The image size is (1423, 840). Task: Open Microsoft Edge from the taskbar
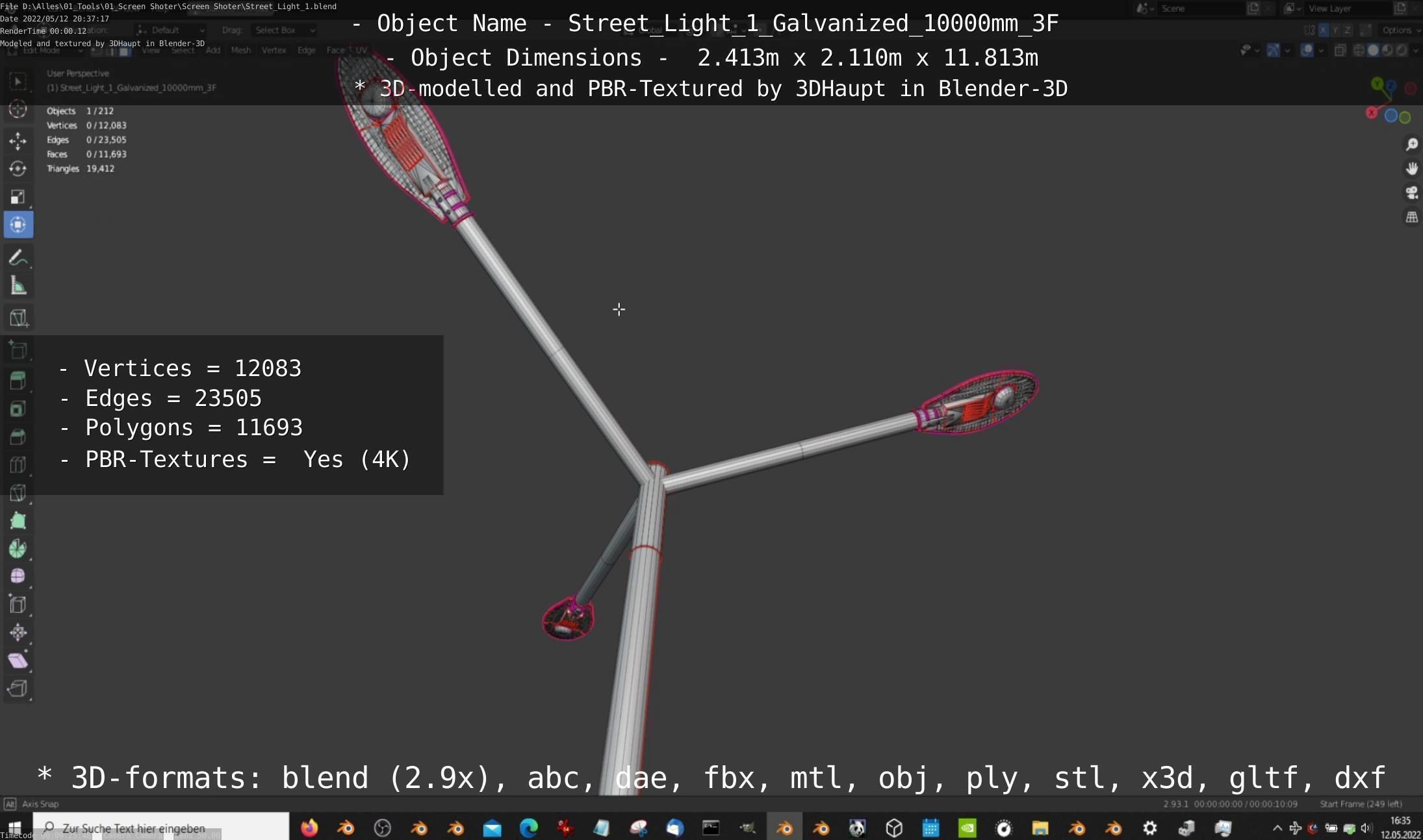point(529,828)
